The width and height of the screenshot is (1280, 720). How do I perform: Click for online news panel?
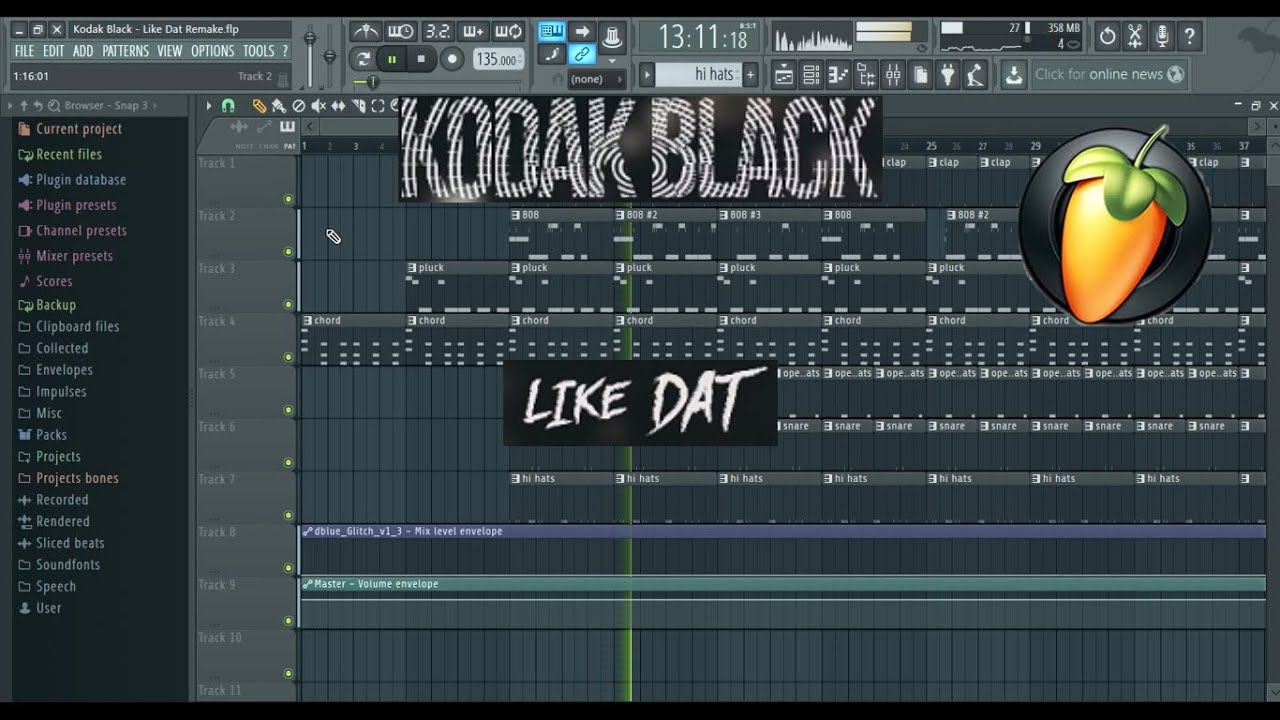pos(1109,74)
